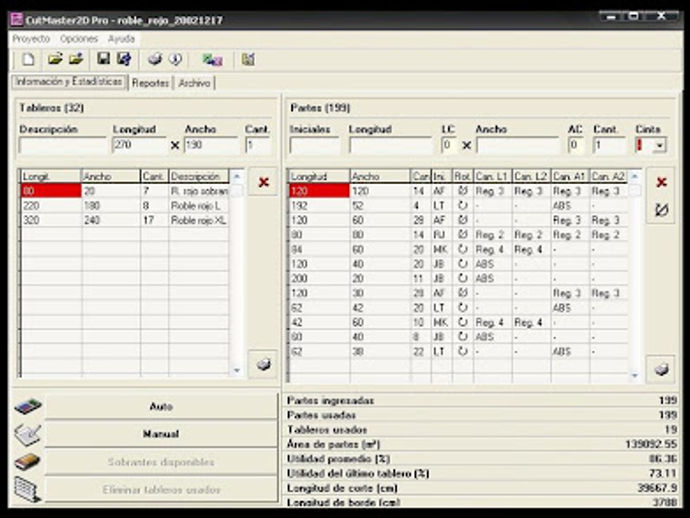The height and width of the screenshot is (518, 690).
Task: Click Tableros list scroll down arrow
Action: tap(237, 370)
